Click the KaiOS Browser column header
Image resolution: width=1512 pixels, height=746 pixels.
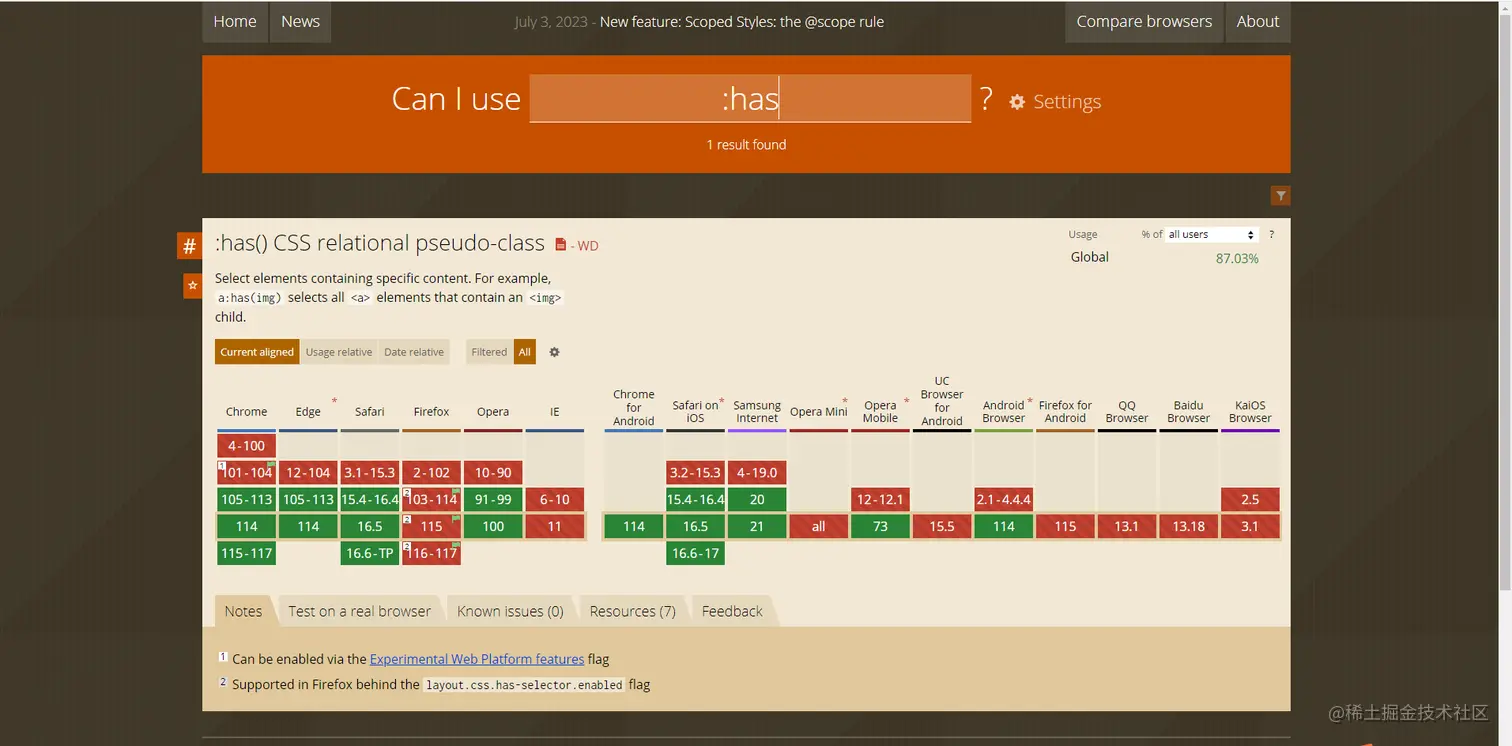[x=1250, y=412]
